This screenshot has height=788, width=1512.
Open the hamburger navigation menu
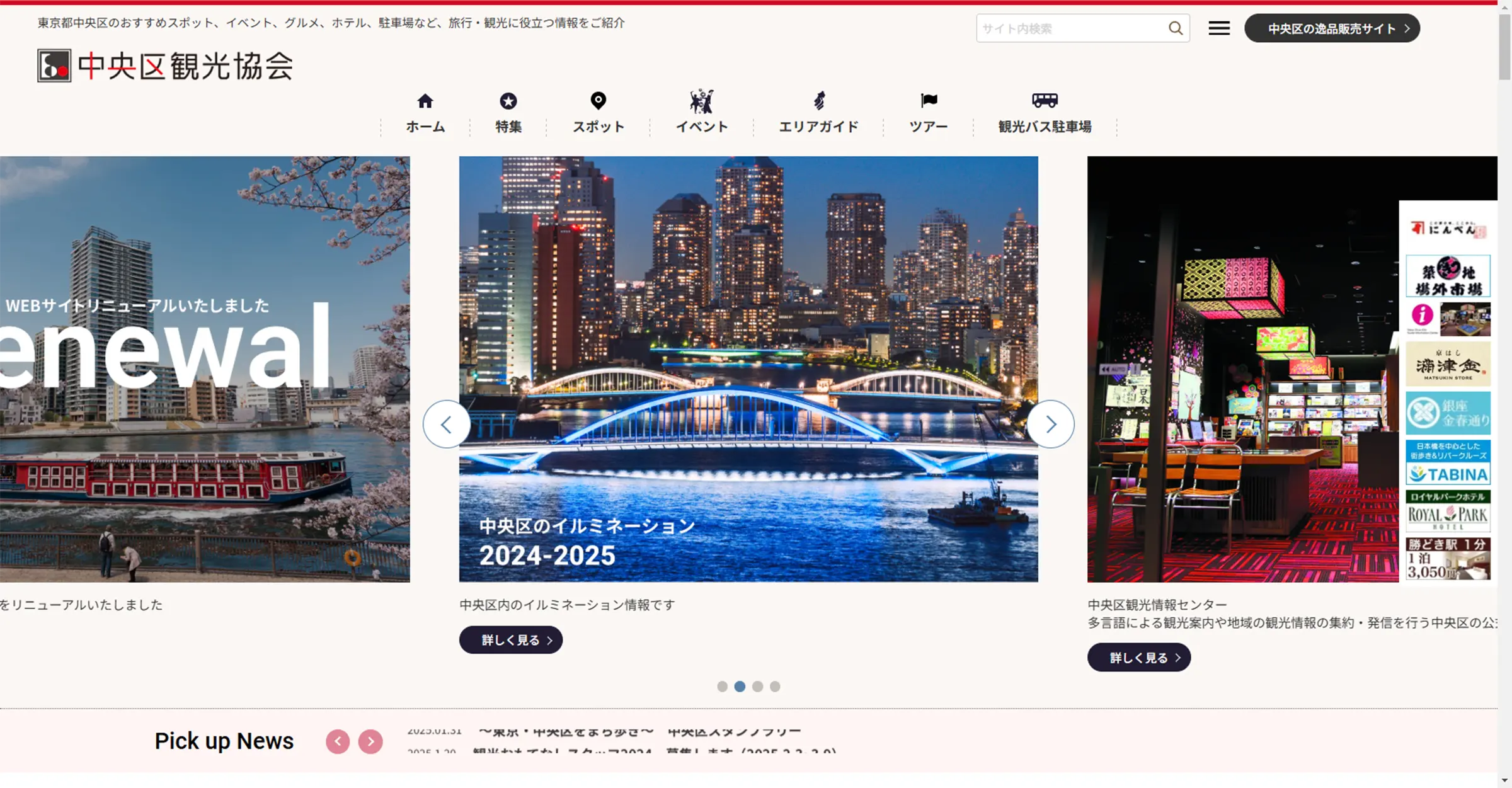[x=1218, y=28]
